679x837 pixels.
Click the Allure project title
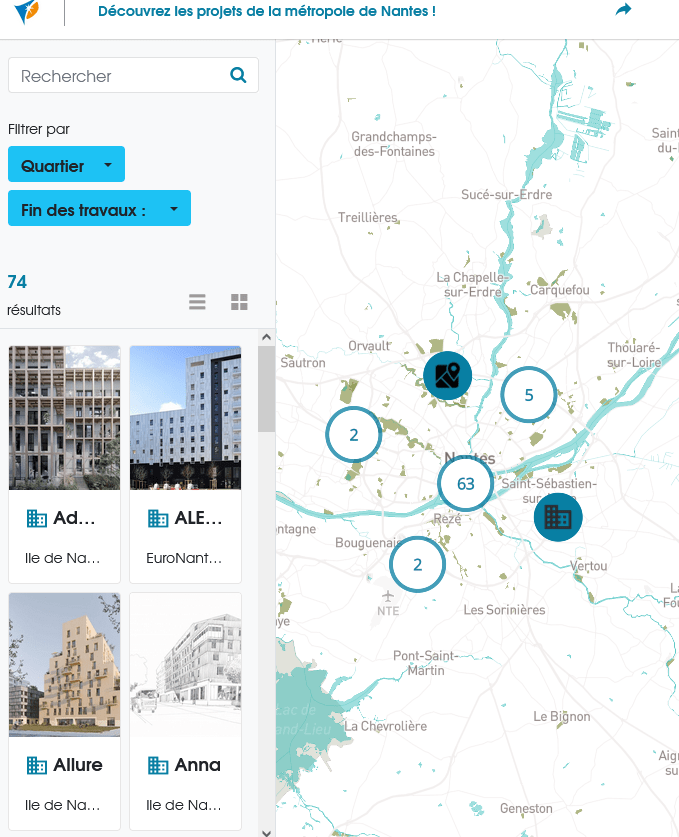point(78,765)
